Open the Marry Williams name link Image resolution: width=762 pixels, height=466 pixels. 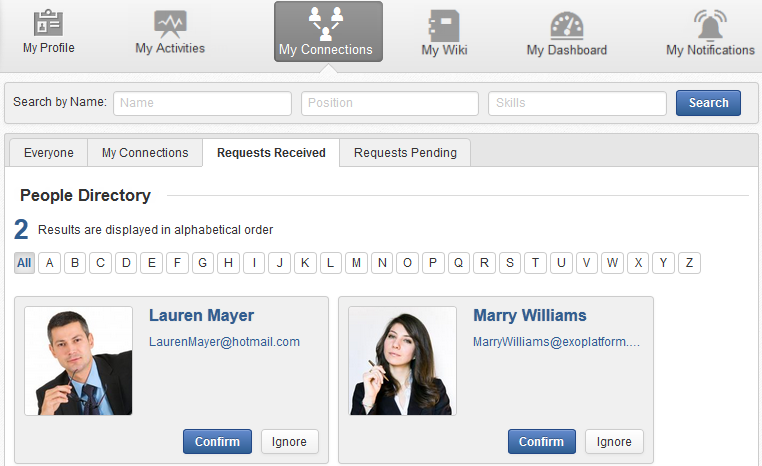529,316
